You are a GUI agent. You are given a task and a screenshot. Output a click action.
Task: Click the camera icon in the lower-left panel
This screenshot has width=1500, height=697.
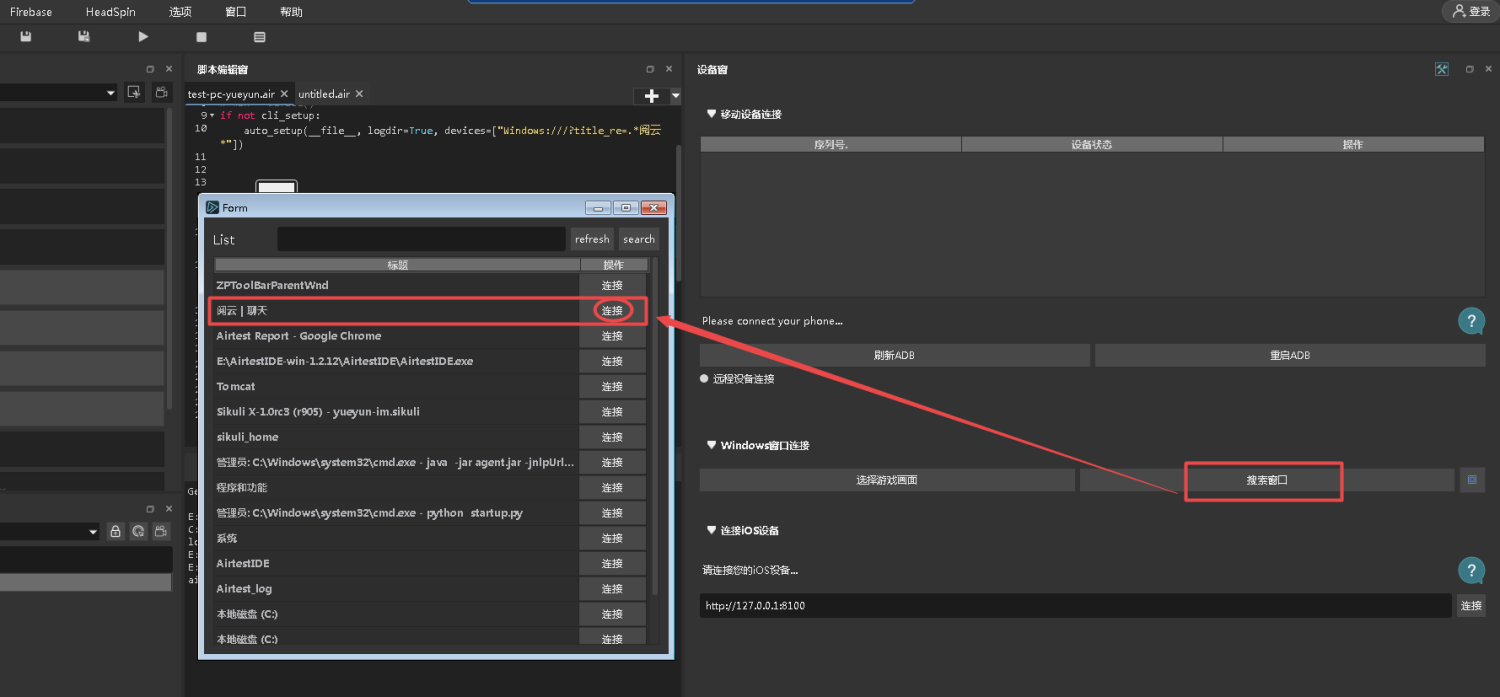point(161,532)
